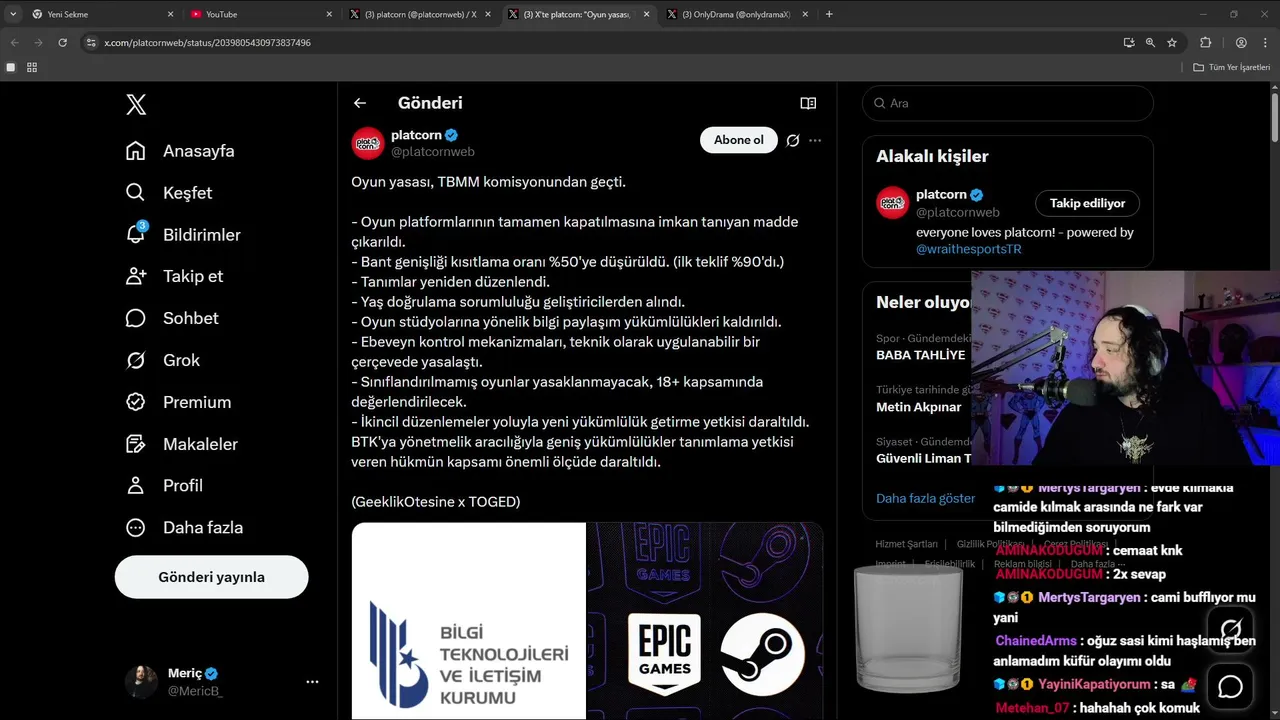Open new tab with plus button

829,14
